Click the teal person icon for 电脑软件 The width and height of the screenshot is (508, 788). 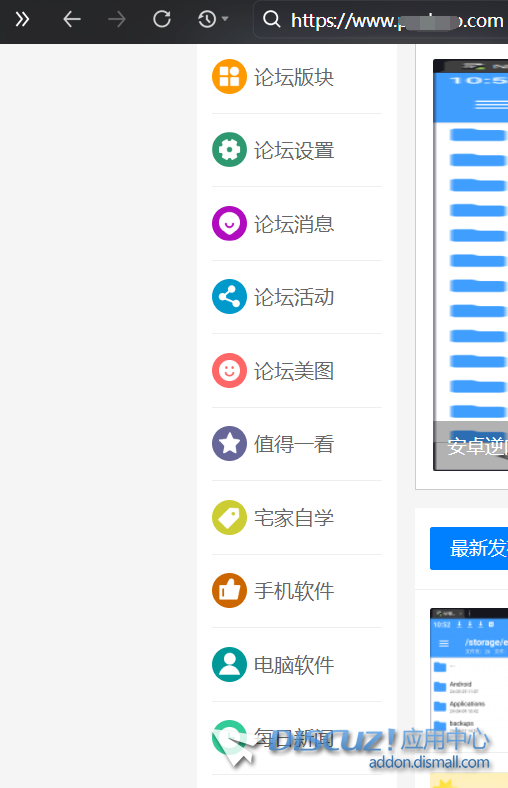click(229, 664)
